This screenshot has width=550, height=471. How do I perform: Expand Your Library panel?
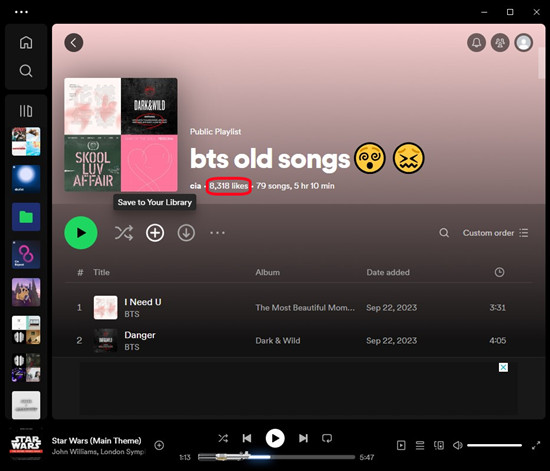(26, 111)
